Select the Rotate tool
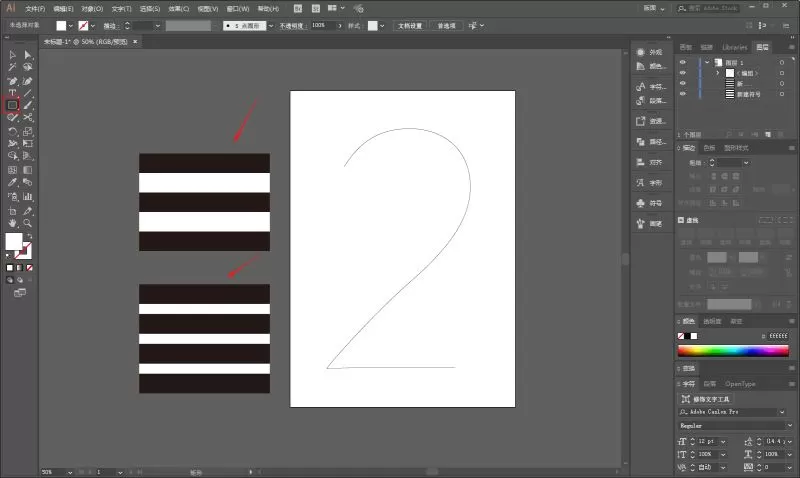Image resolution: width=800 pixels, height=478 pixels. click(x=13, y=132)
